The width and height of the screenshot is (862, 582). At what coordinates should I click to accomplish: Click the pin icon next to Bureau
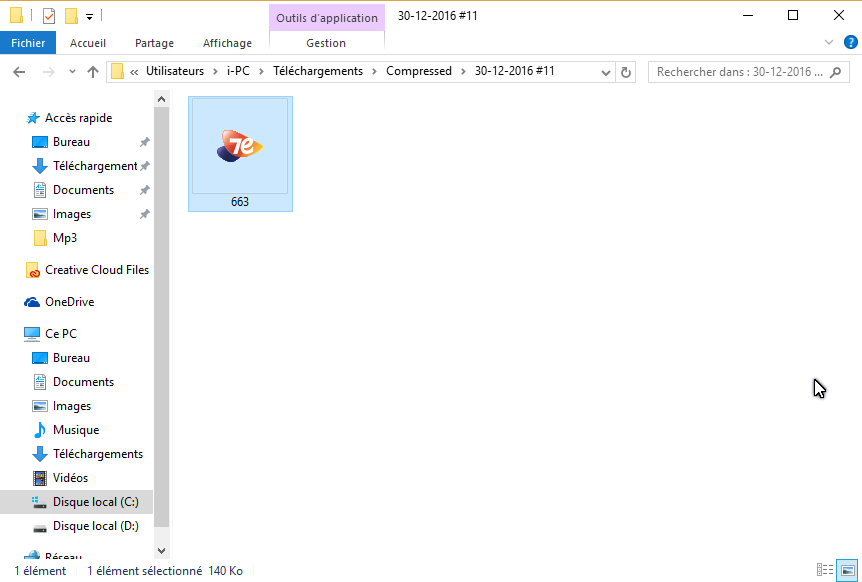[x=145, y=142]
